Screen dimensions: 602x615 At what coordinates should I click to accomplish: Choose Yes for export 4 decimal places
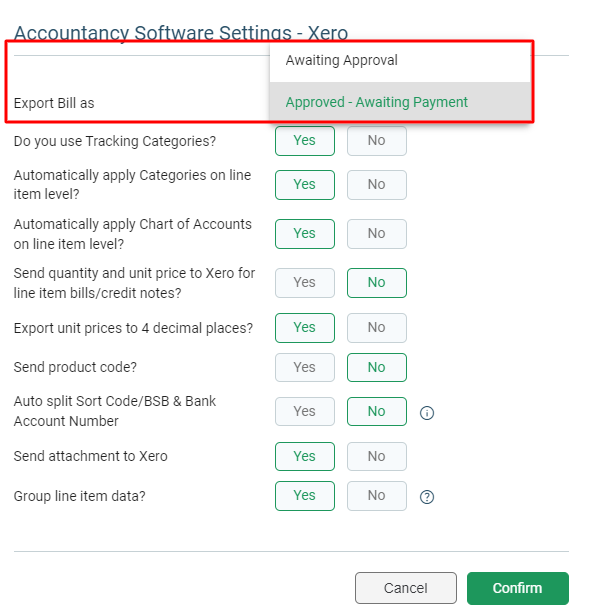tap(305, 328)
